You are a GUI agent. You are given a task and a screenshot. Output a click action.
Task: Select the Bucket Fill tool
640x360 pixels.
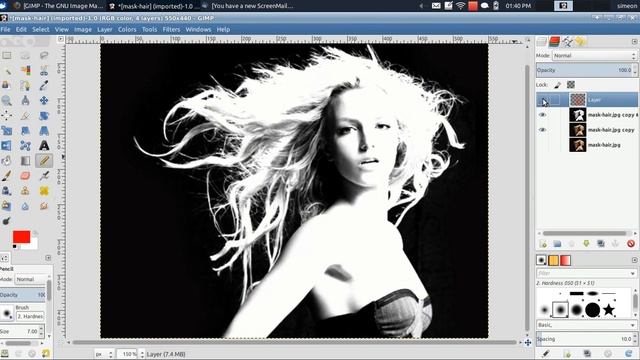[7, 160]
